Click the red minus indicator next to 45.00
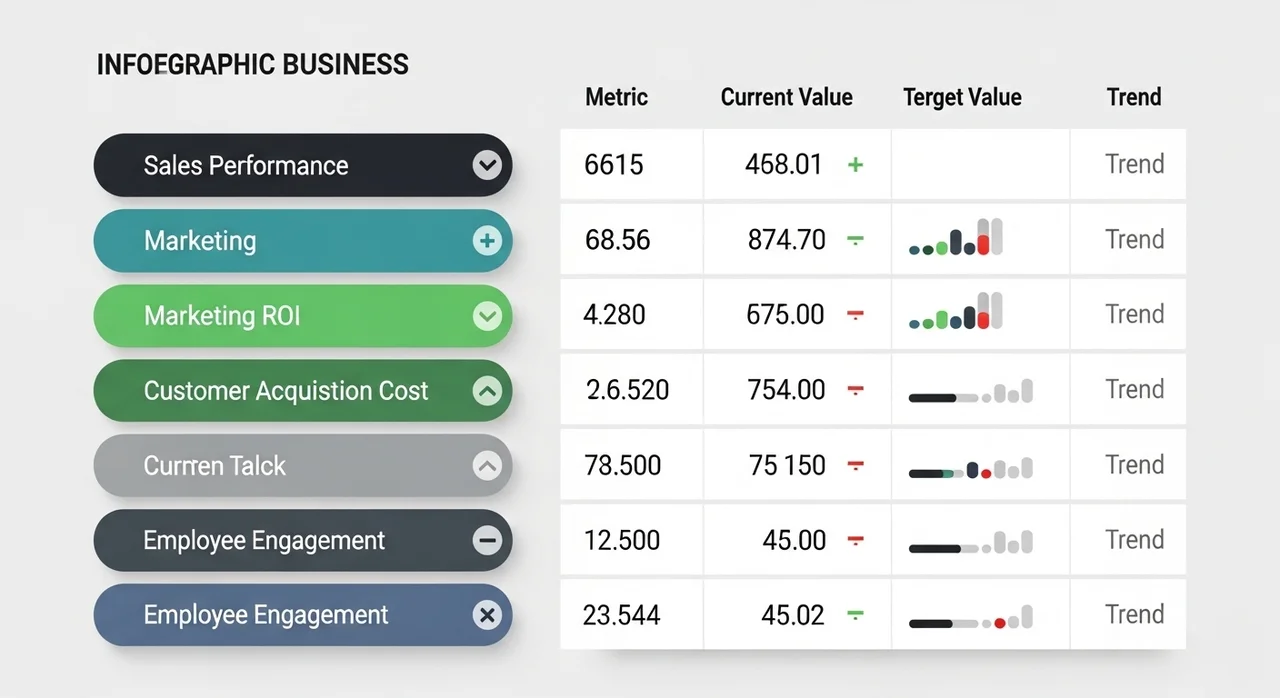 pos(855,541)
